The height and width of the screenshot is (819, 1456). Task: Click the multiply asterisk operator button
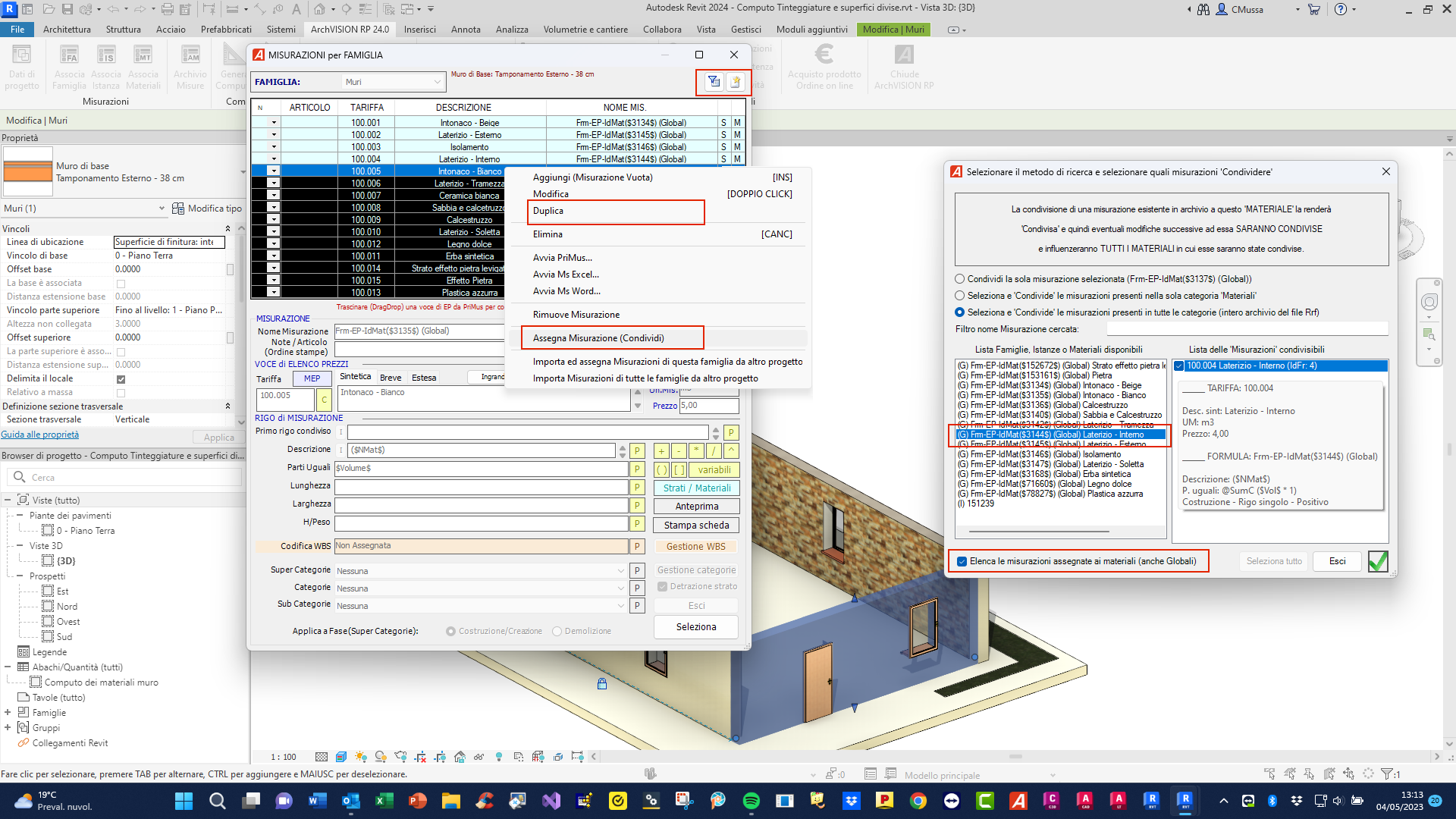[x=696, y=450]
